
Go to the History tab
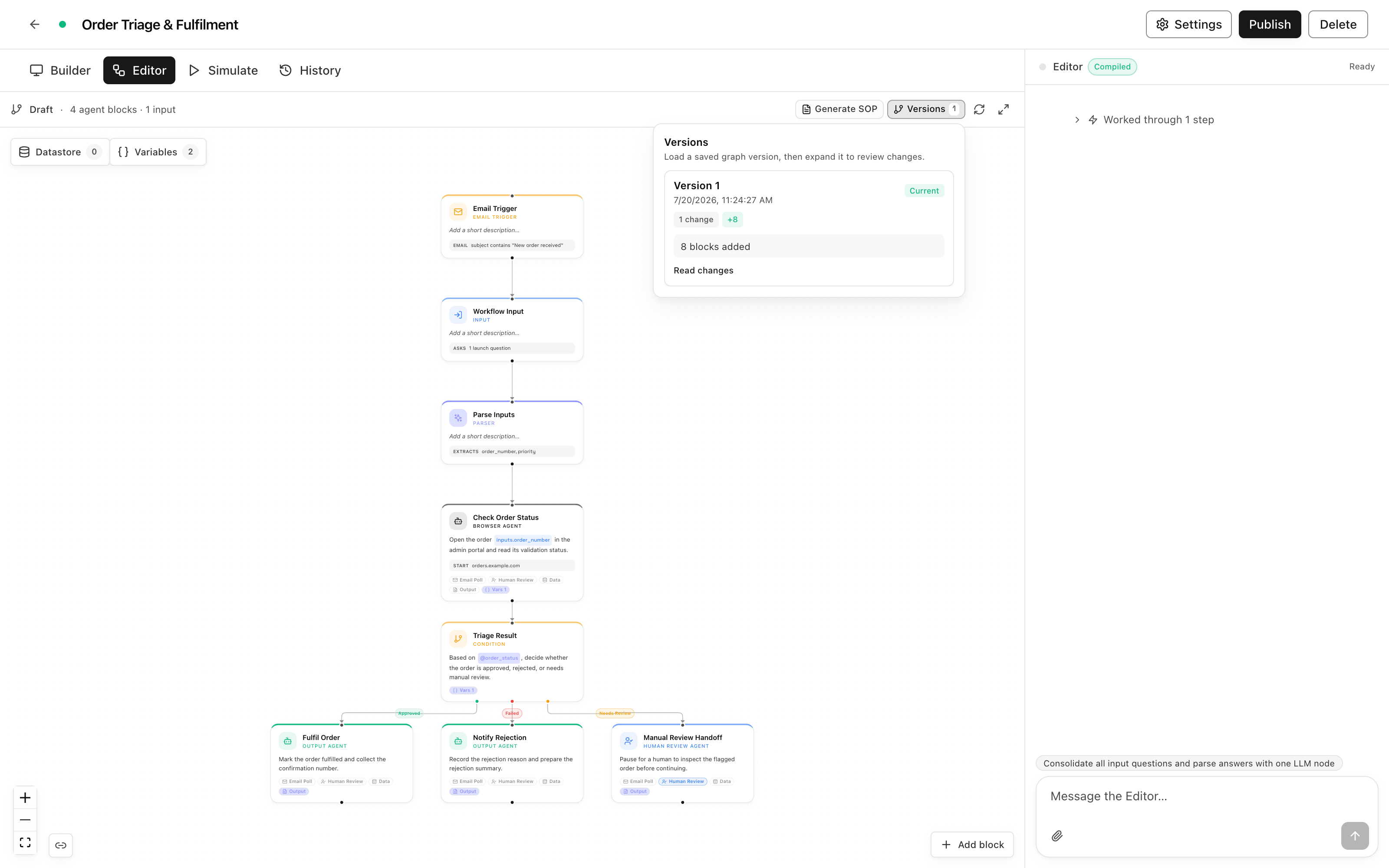pos(310,70)
